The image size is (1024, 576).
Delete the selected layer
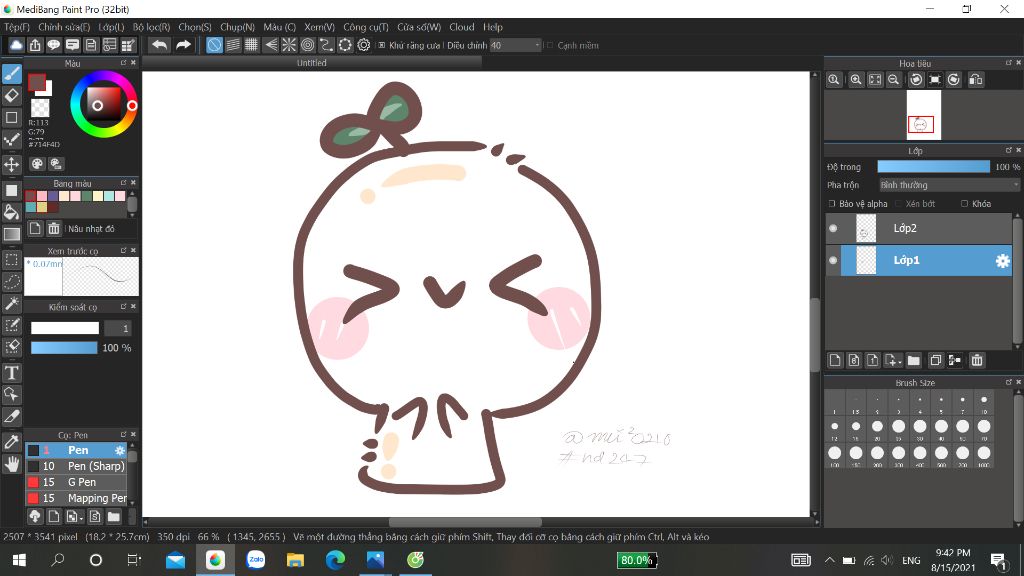[977, 360]
